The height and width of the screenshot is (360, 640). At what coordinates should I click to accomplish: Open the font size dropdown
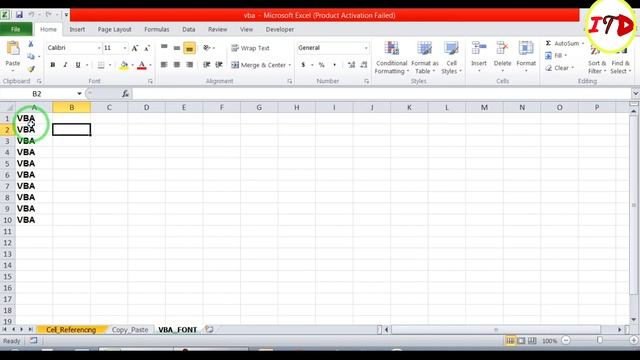coord(125,48)
